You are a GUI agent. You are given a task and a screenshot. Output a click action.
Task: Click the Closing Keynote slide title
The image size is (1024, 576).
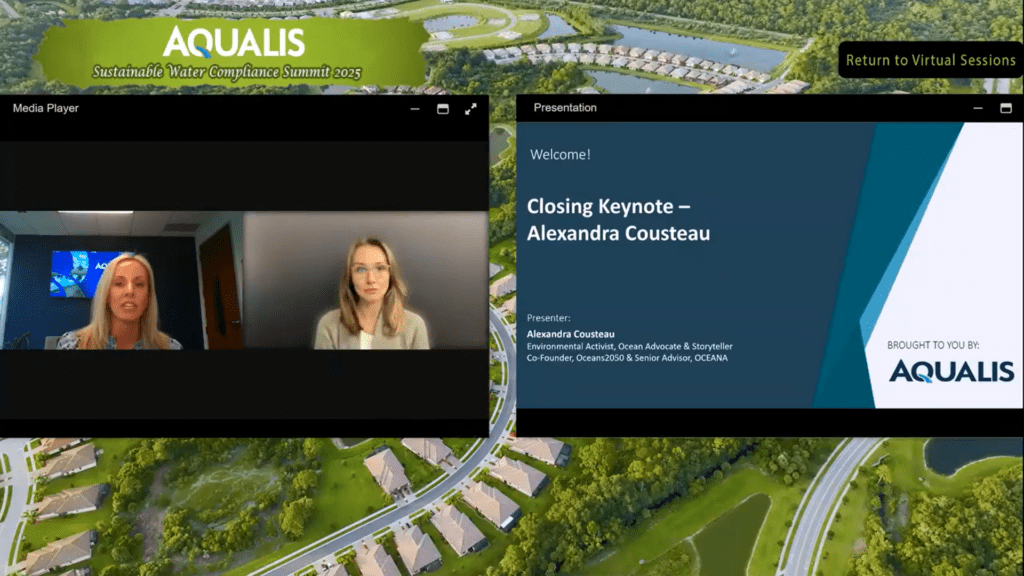(621, 219)
